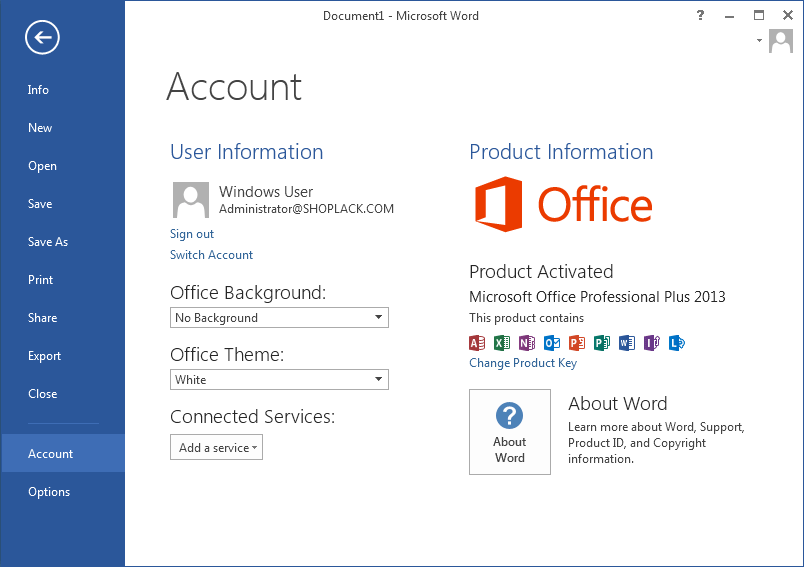The width and height of the screenshot is (804, 567).
Task: Click the Lync app icon
Action: click(677, 342)
